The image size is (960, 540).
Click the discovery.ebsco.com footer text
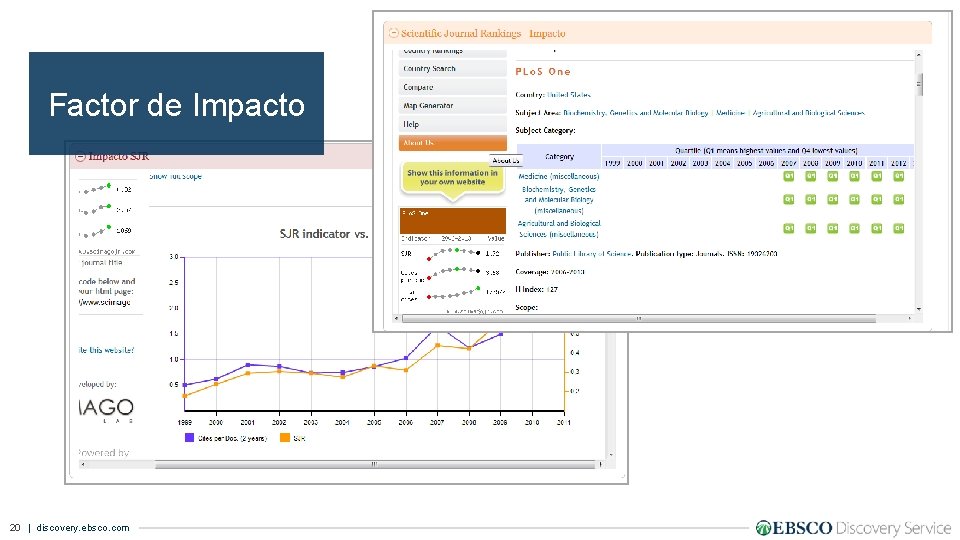(x=83, y=528)
